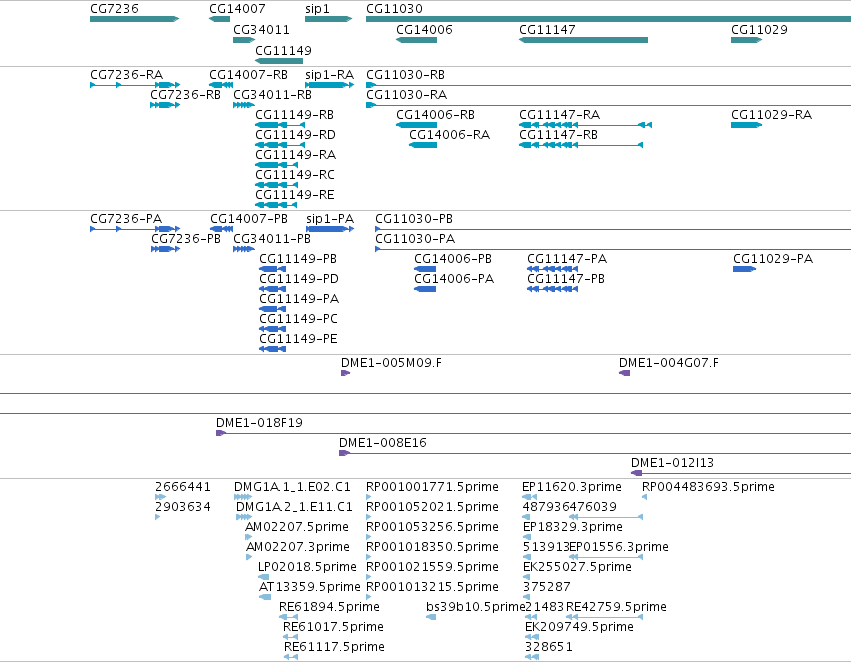Select the CG14007-PB protein label
Viewport: 851px width, 662px height.
coord(249,219)
